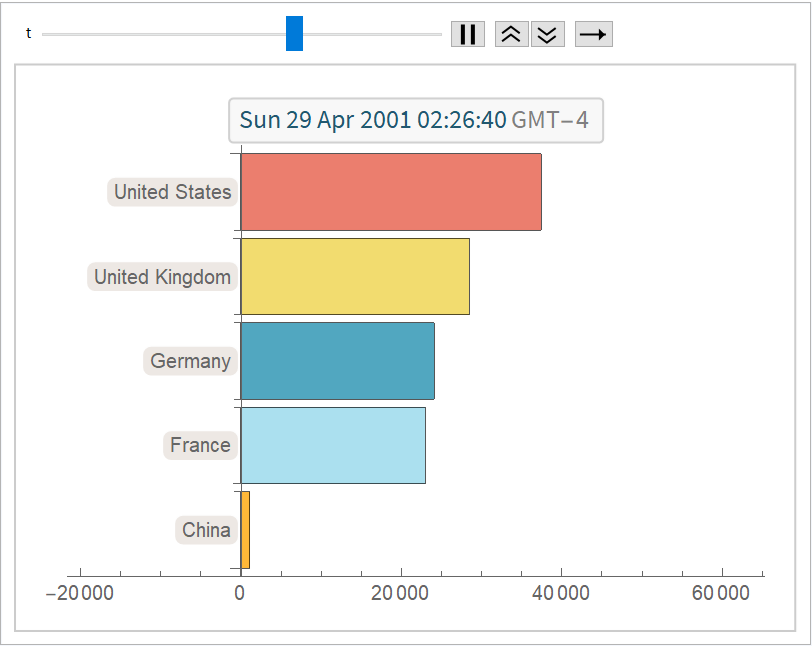Click the Germany country label
Viewport: 812px width, 648px height.
tap(190, 361)
